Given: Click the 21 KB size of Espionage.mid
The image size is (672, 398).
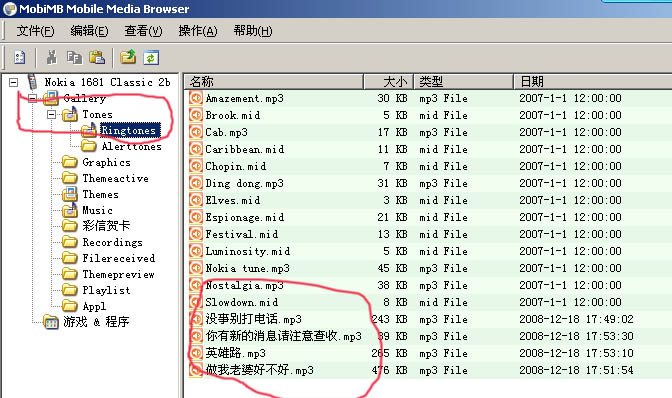Looking at the screenshot, I should (392, 217).
